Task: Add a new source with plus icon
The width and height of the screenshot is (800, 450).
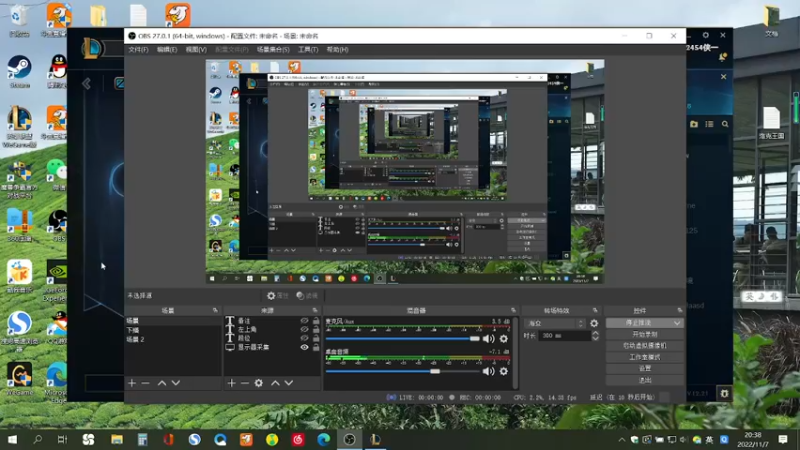Action: point(231,383)
